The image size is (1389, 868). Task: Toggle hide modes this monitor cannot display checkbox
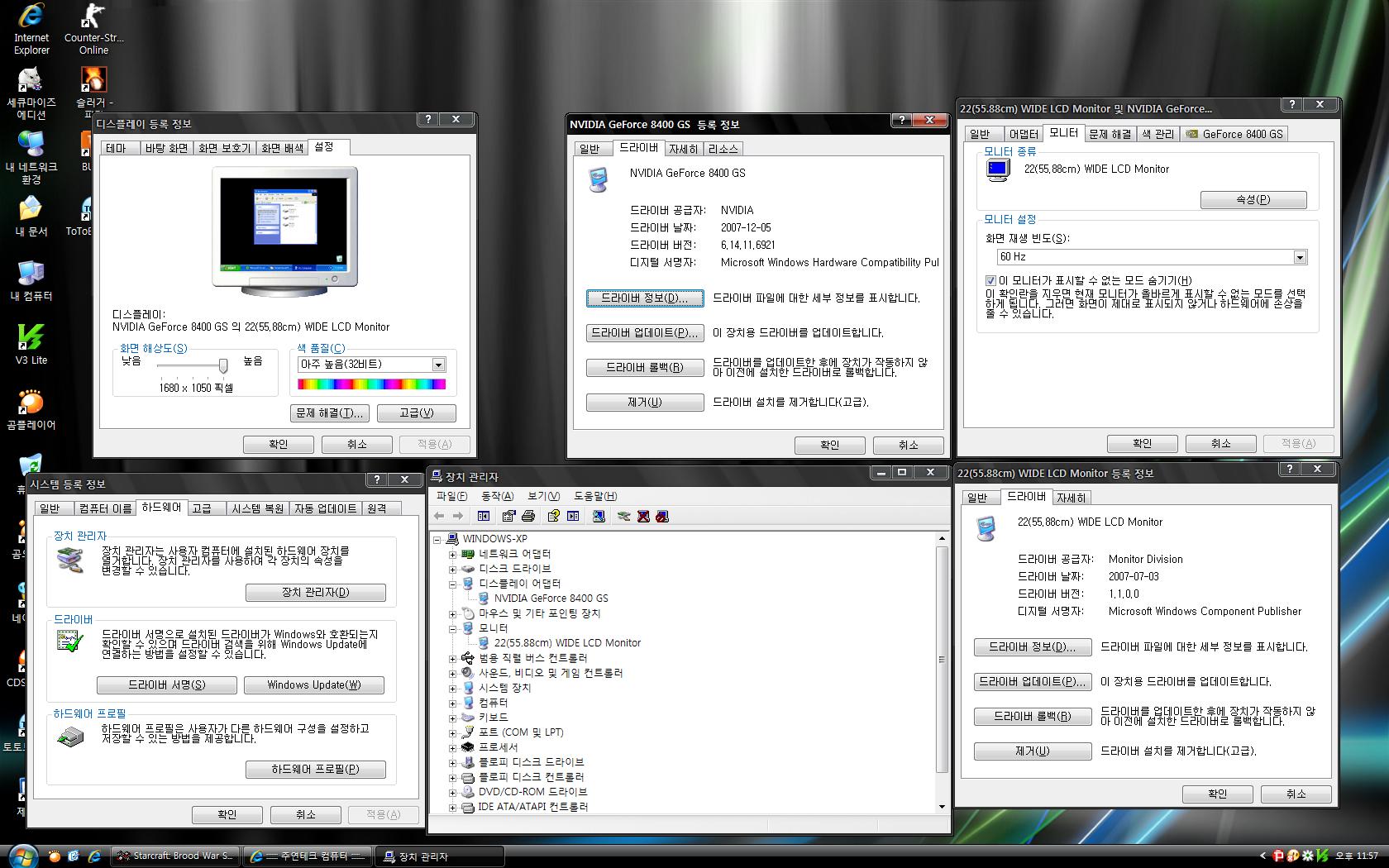(x=990, y=281)
